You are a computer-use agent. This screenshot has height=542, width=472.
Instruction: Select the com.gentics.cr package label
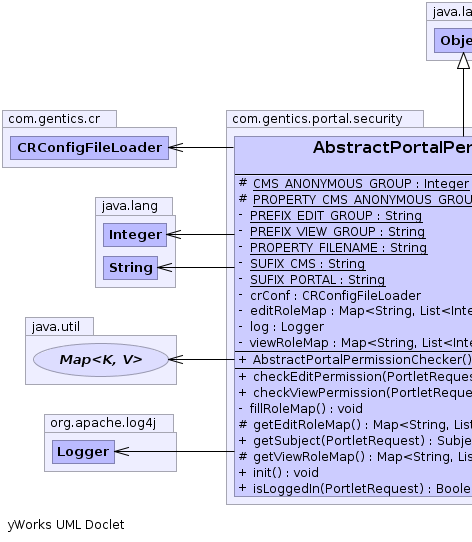coord(54,119)
